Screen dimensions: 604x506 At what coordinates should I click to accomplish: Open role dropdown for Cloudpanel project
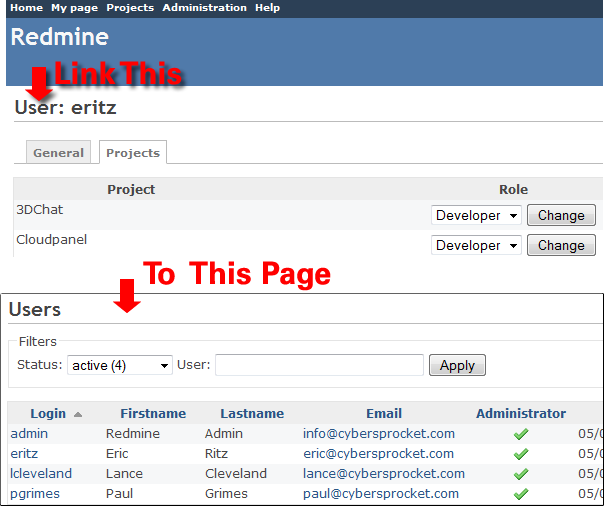[476, 245]
